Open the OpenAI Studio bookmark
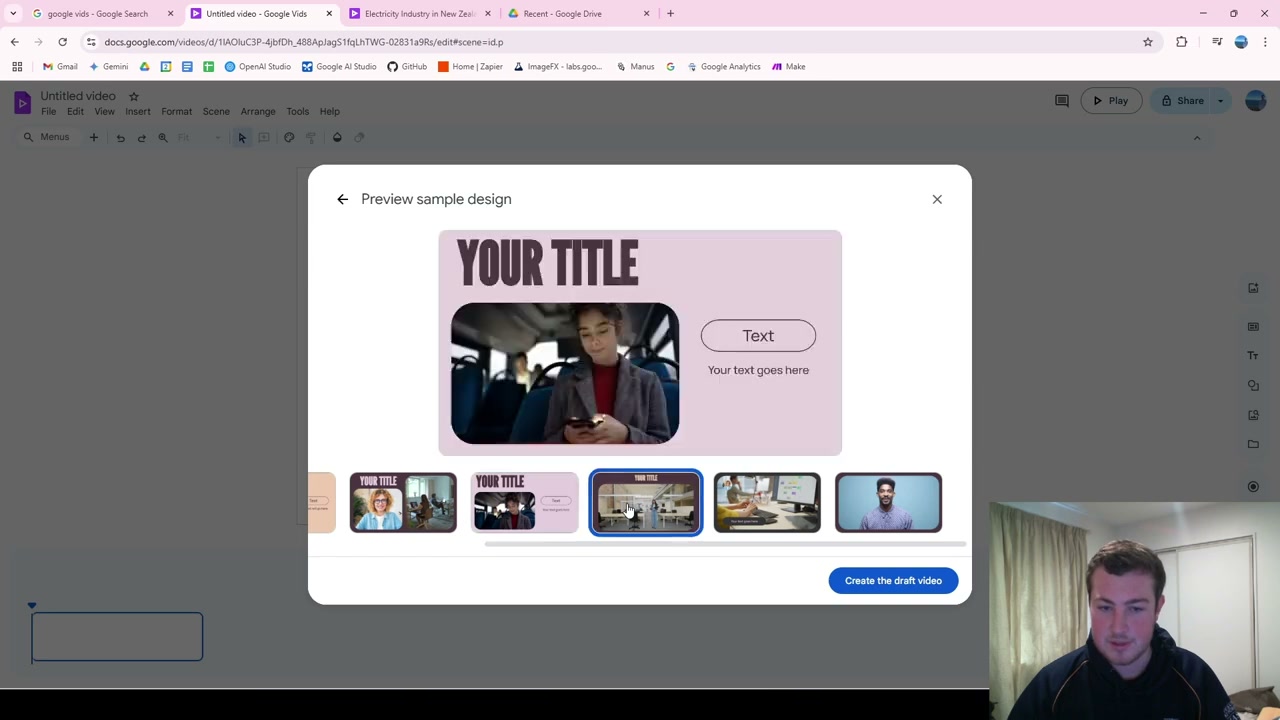This screenshot has width=1280, height=720. [x=257, y=67]
